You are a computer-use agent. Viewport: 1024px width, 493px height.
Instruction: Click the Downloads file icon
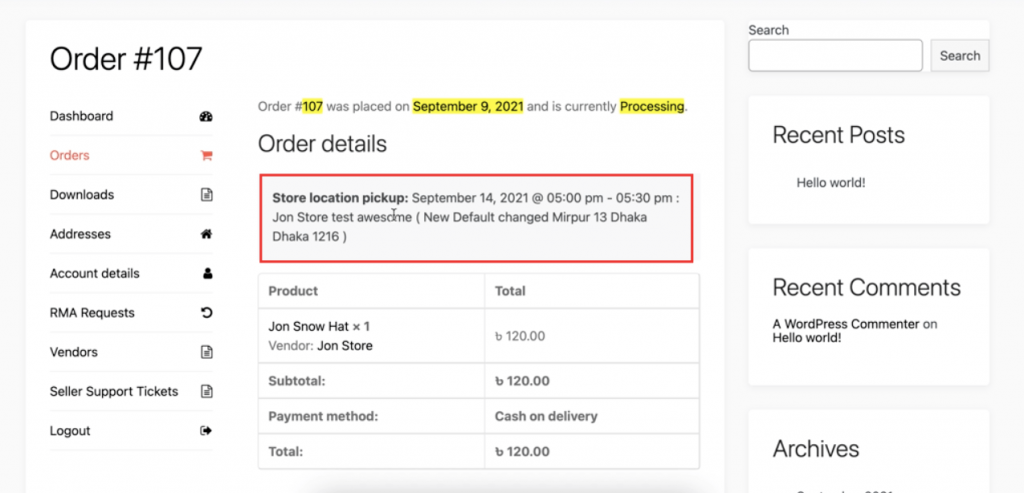206,195
